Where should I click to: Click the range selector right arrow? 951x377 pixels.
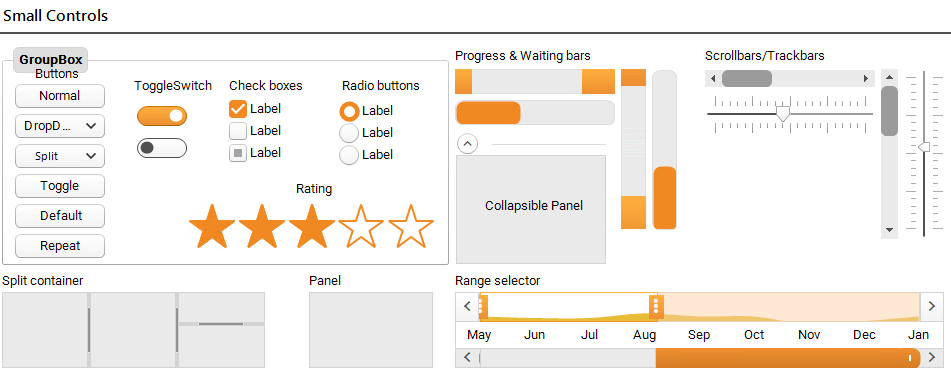[932, 306]
